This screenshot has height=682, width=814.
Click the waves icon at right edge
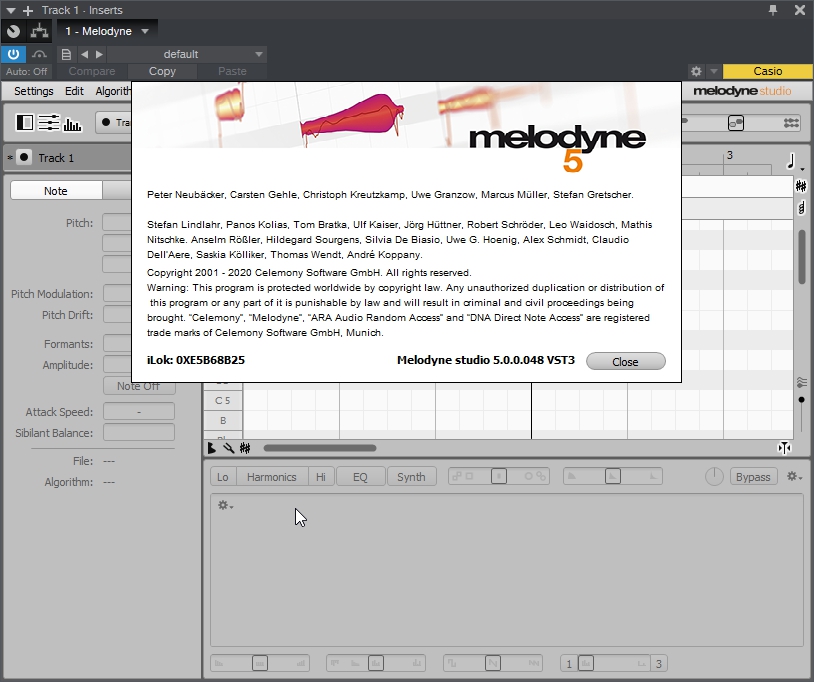tap(802, 383)
